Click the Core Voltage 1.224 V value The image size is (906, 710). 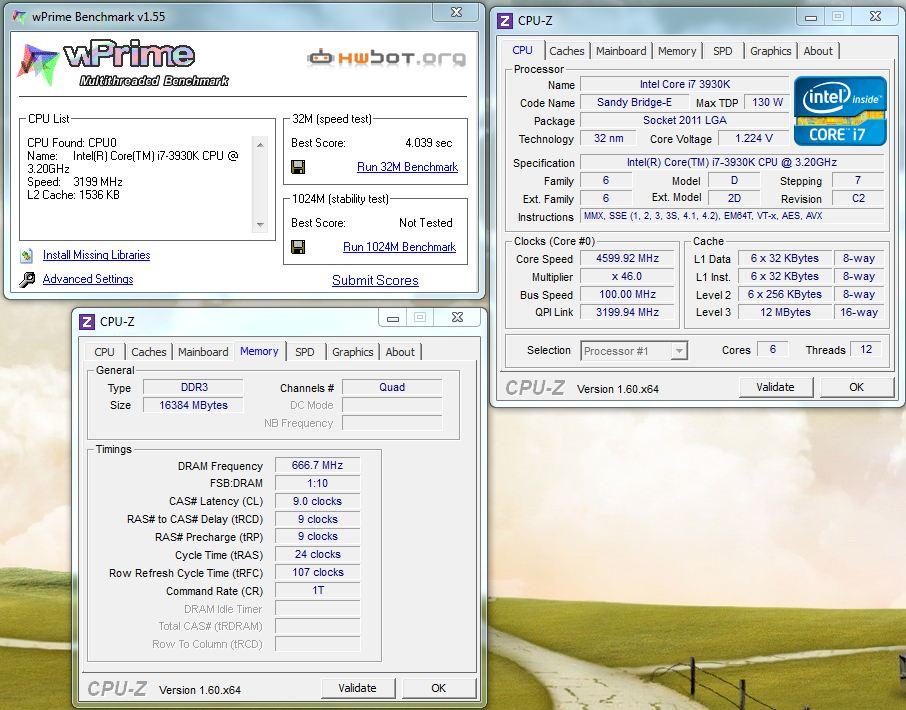pos(753,139)
